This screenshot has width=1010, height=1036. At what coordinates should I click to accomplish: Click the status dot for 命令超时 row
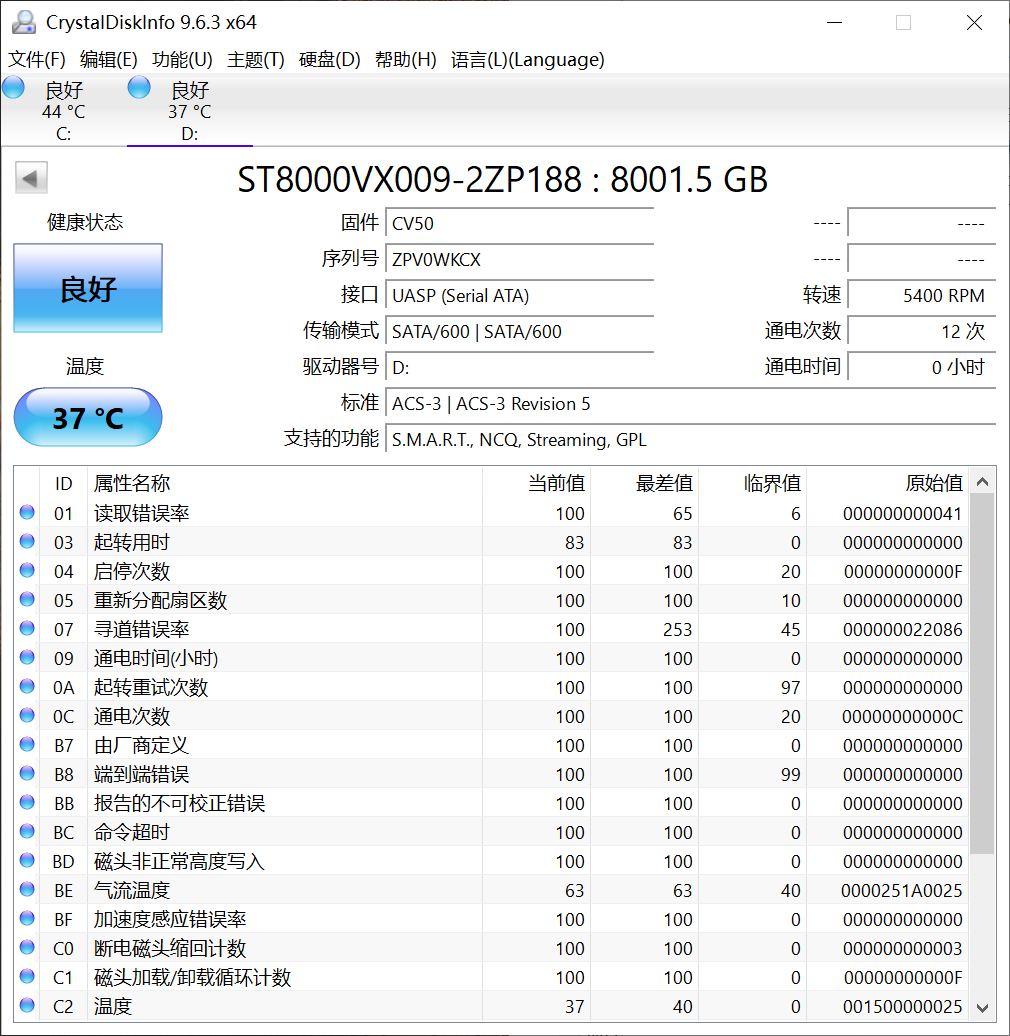pyautogui.click(x=27, y=831)
